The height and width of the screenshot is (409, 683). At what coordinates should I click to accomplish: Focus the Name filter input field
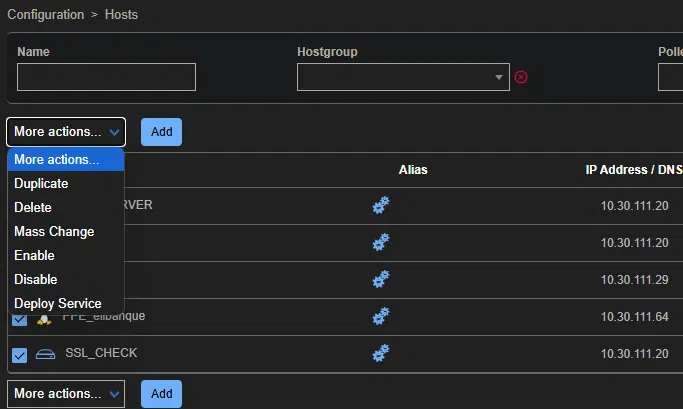(x=106, y=77)
